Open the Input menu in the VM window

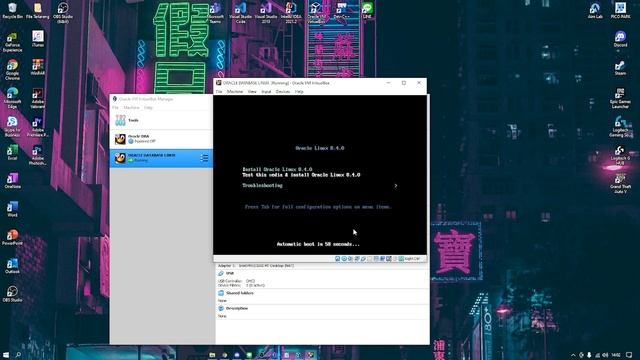(266, 92)
